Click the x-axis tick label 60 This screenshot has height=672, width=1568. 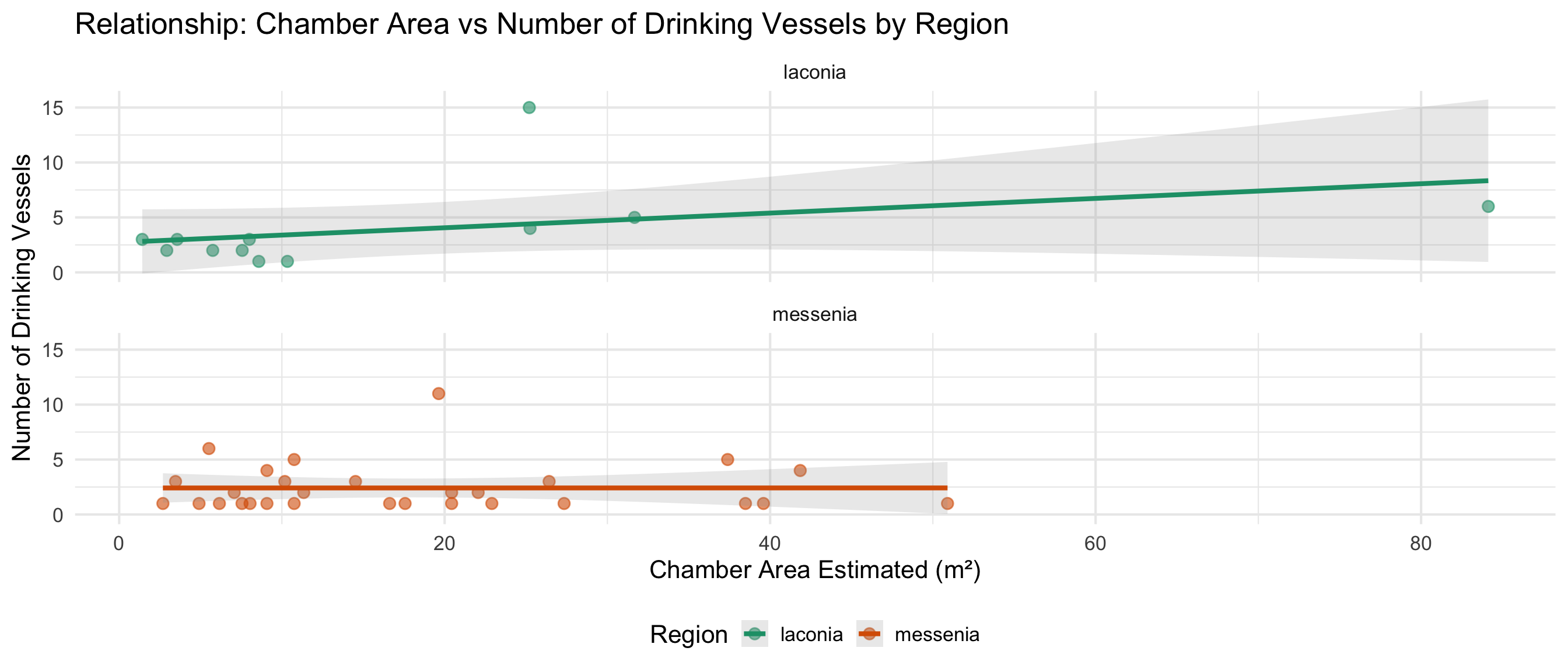pyautogui.click(x=1095, y=544)
